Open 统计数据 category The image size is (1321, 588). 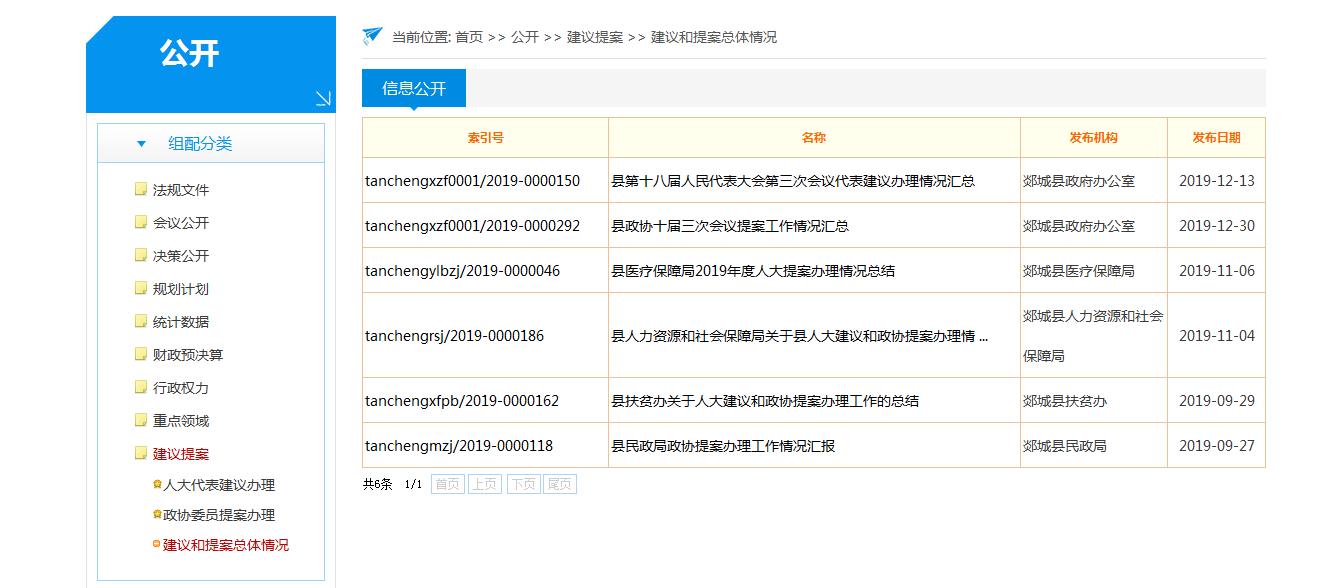click(x=181, y=322)
